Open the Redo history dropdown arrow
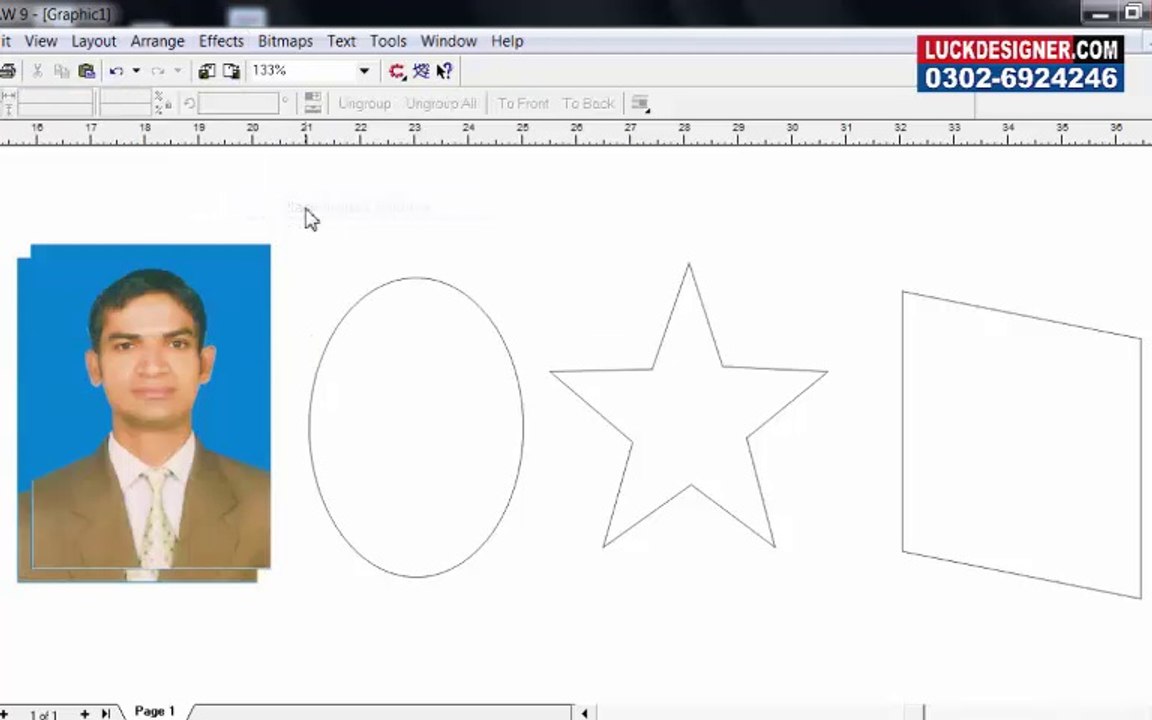This screenshot has width=1152, height=720. [178, 71]
